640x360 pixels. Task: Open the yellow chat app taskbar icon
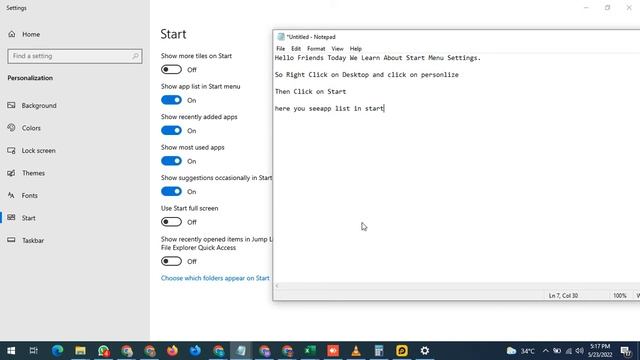[402, 351]
